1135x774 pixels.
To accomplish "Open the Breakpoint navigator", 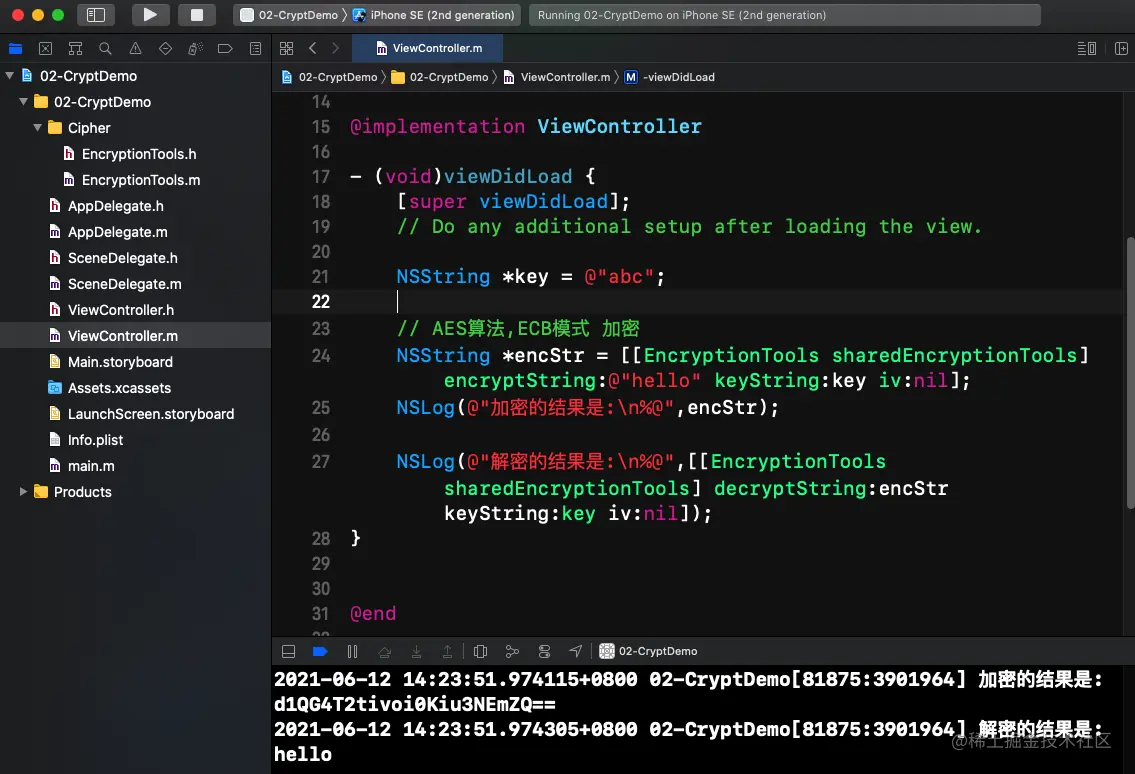I will point(225,49).
